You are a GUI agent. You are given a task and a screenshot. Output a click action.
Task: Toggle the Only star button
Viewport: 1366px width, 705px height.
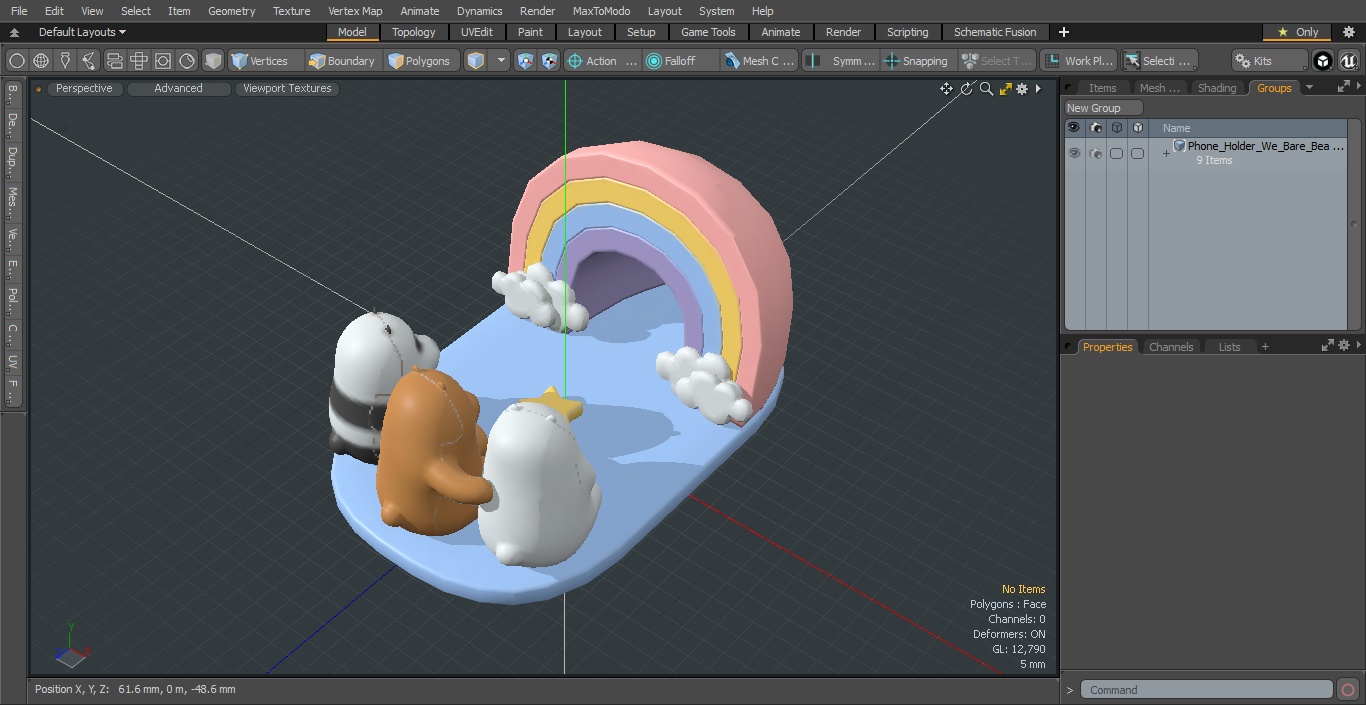coord(1297,32)
